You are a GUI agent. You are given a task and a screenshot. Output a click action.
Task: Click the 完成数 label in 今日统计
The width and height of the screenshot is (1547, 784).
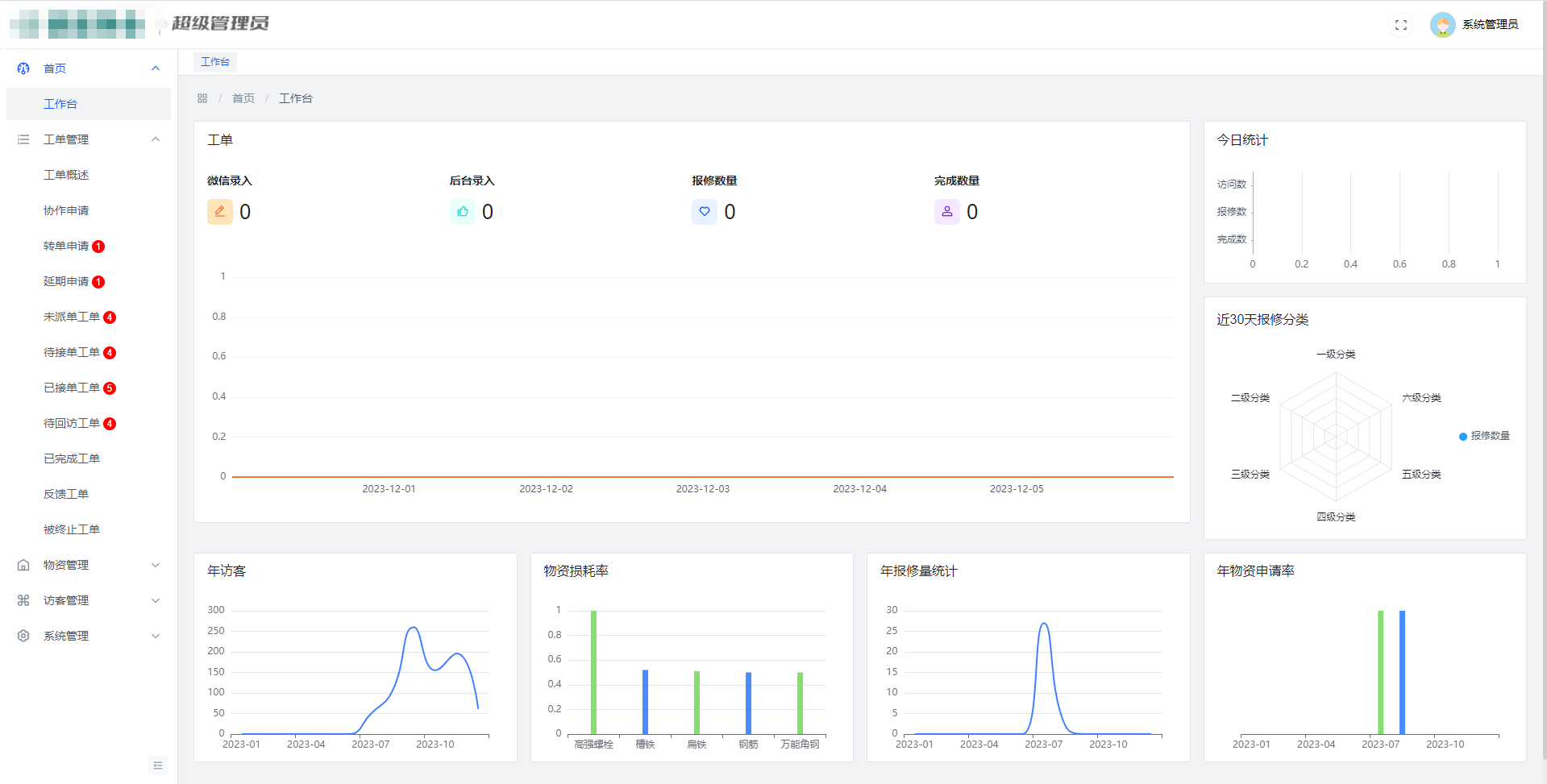point(1232,239)
